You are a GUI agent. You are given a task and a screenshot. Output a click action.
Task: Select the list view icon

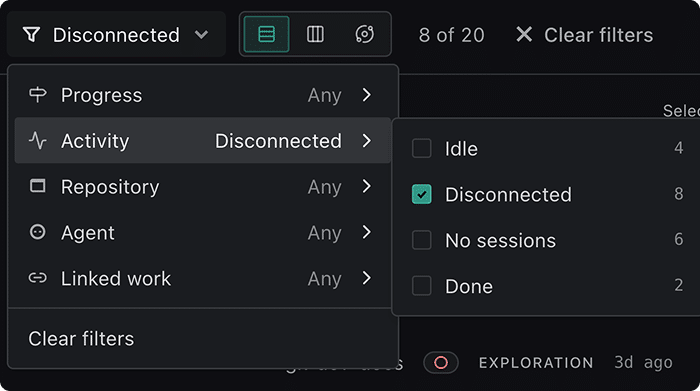(267, 34)
